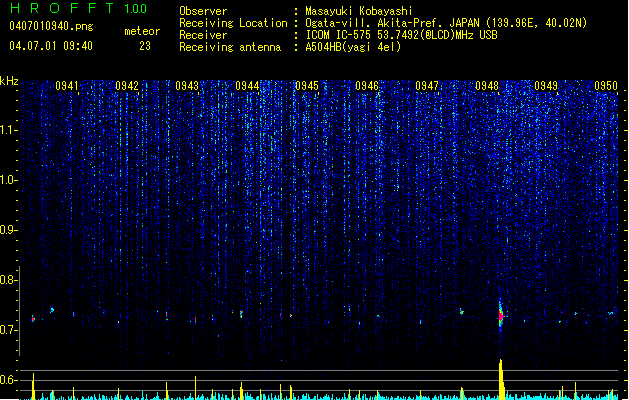The width and height of the screenshot is (629, 400).
Task: Select the observer name Masayuki Kobayashi
Action: (x=359, y=11)
